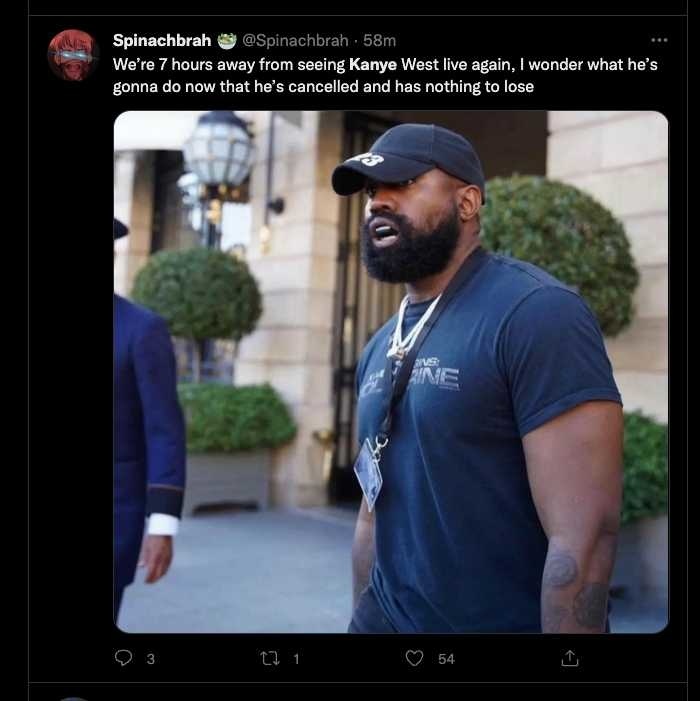Click the salad emoji beside Spinachbrah
Viewport: 700px width, 701px height.
click(227, 41)
